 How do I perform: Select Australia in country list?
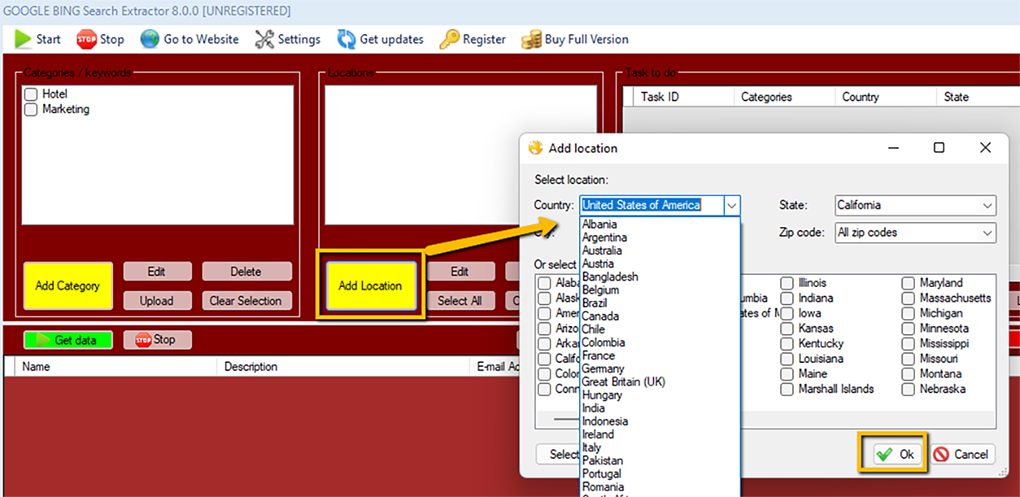pyautogui.click(x=660, y=250)
